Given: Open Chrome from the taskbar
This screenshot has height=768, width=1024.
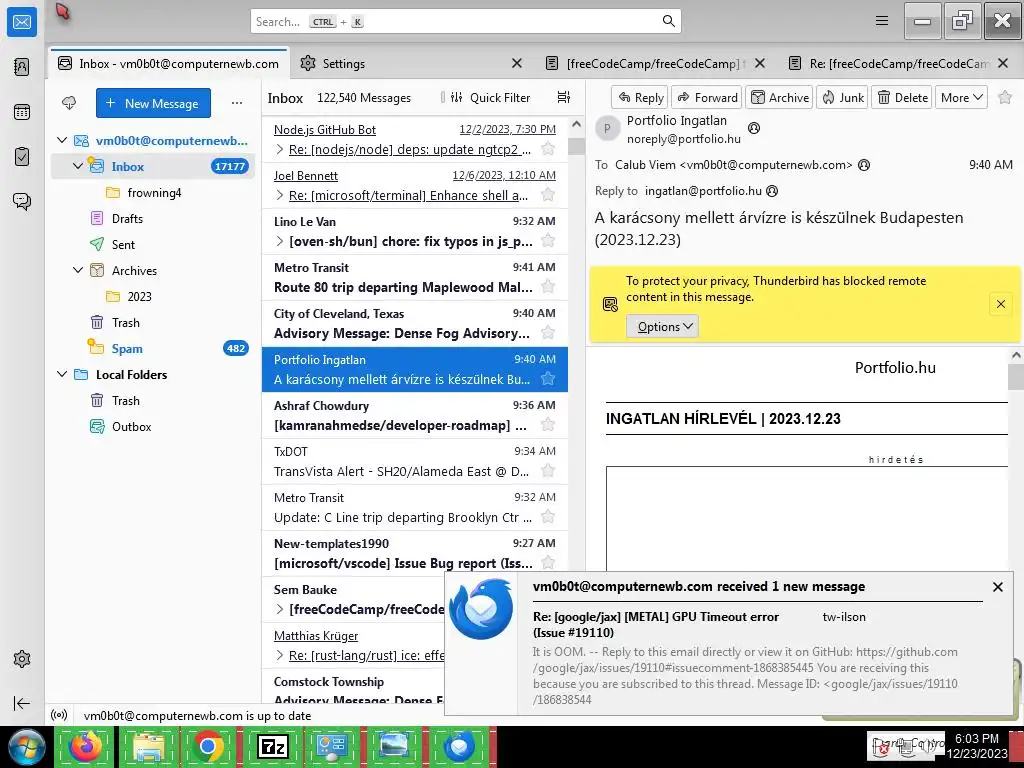Looking at the screenshot, I should pos(208,746).
